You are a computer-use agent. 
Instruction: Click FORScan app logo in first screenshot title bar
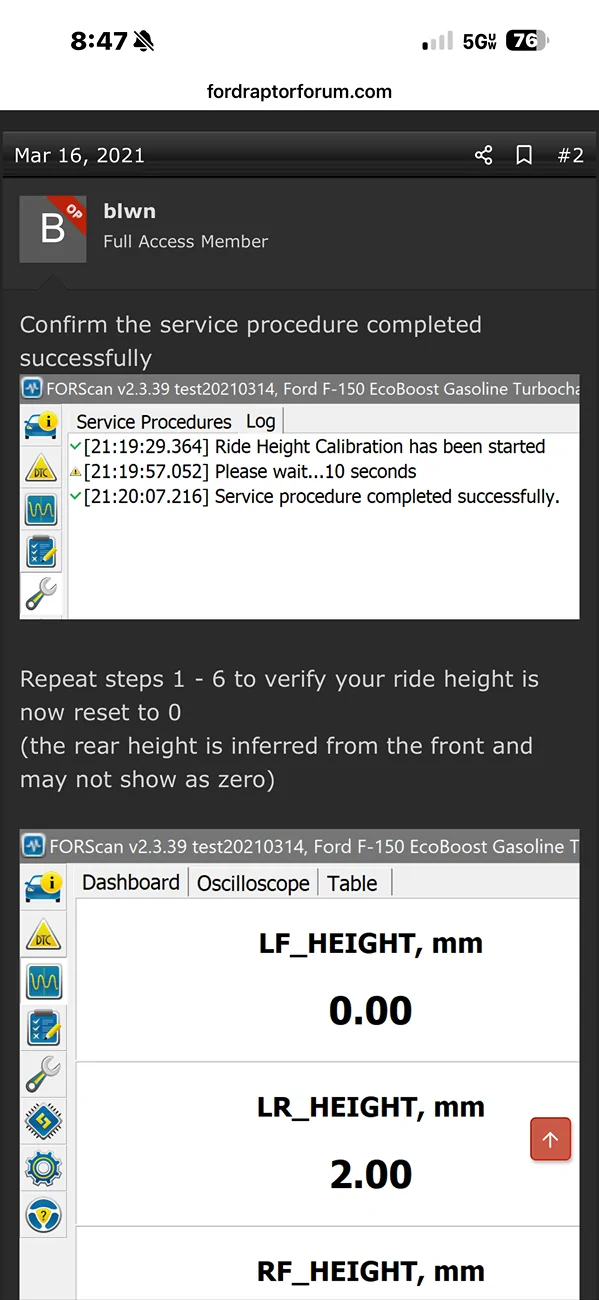(33, 387)
